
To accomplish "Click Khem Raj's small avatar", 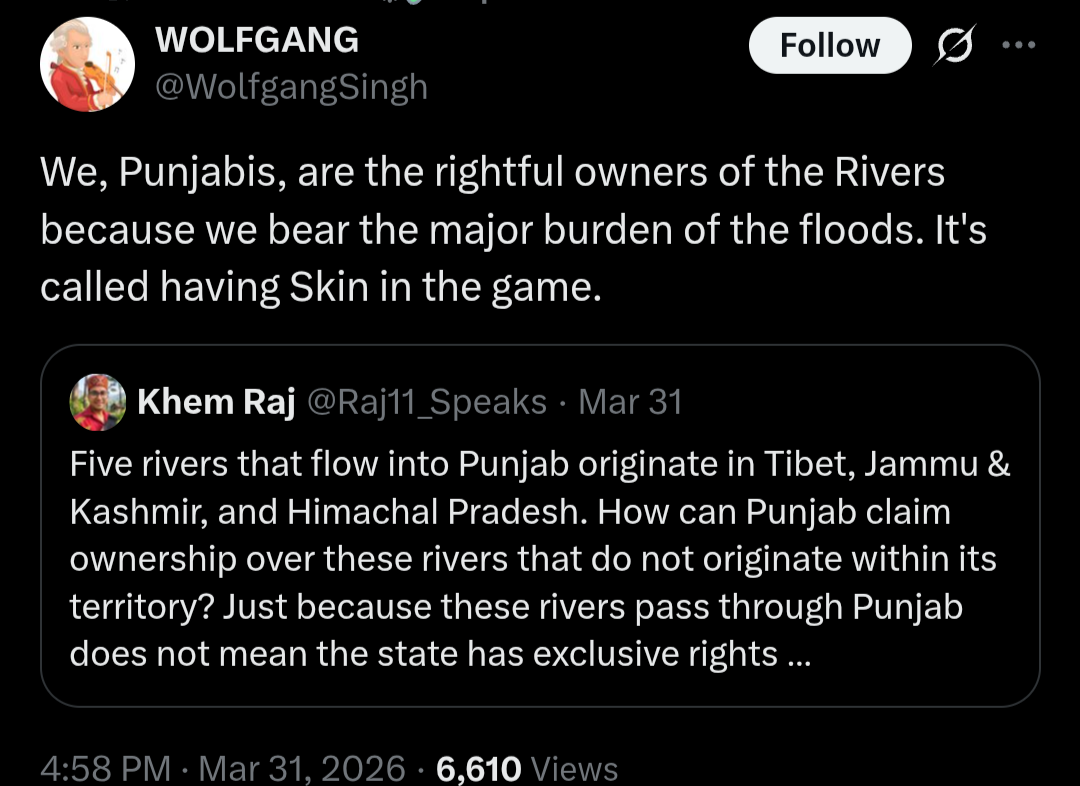I will click(98, 402).
